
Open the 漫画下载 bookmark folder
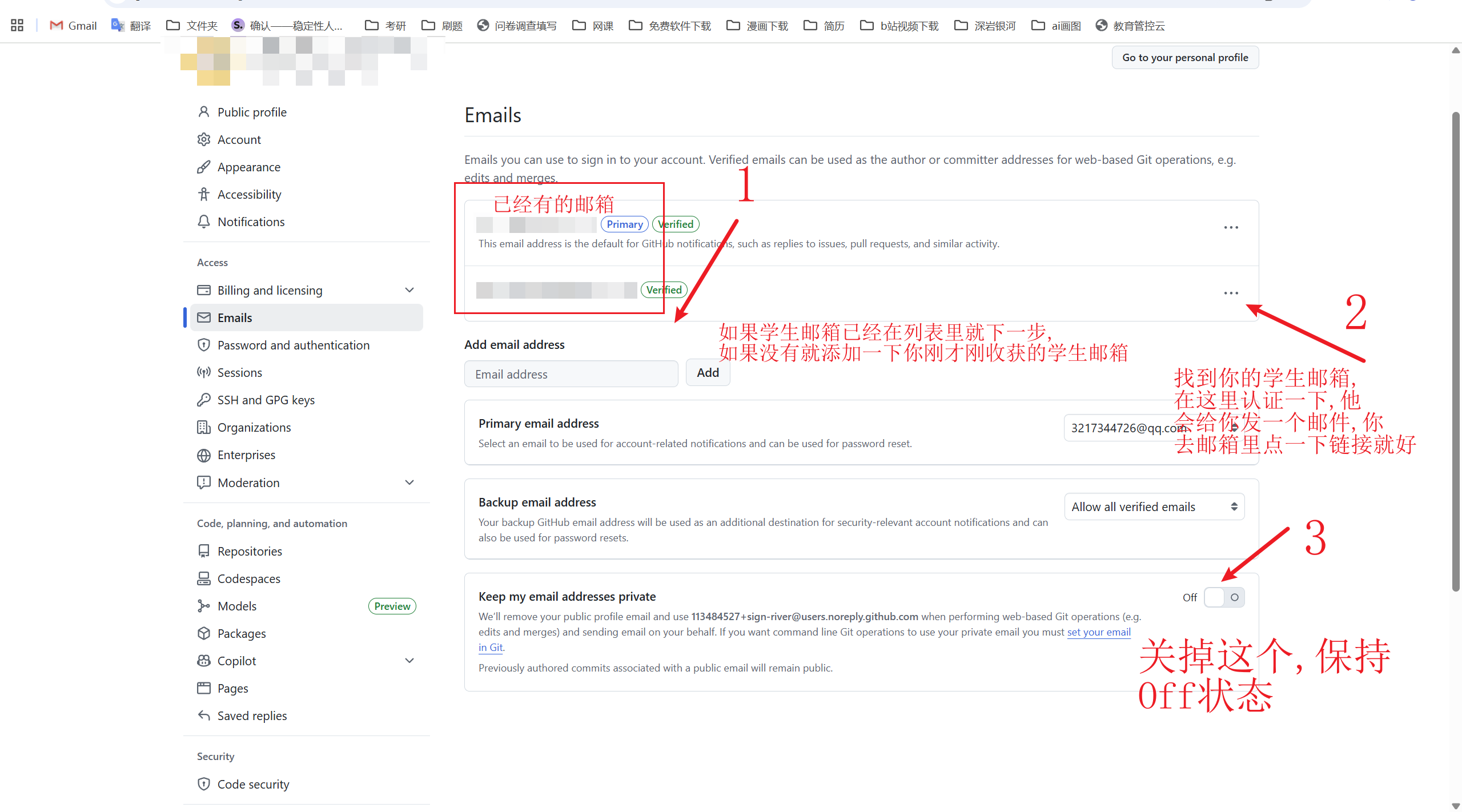(x=757, y=25)
